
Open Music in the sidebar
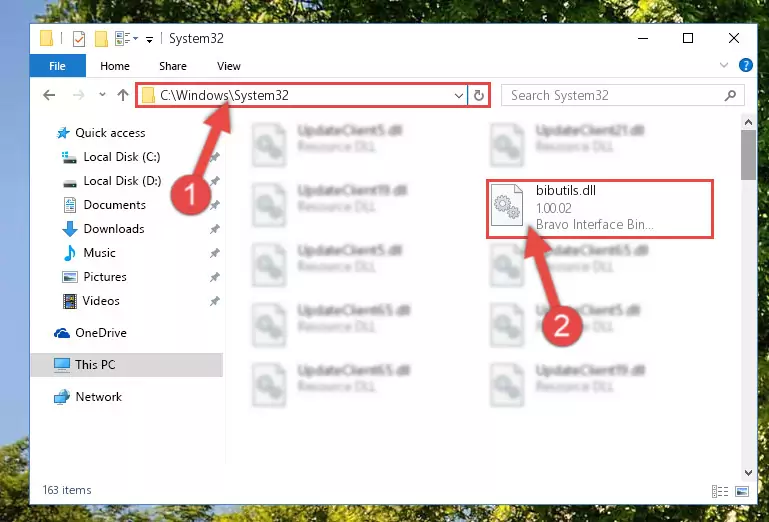(100, 253)
